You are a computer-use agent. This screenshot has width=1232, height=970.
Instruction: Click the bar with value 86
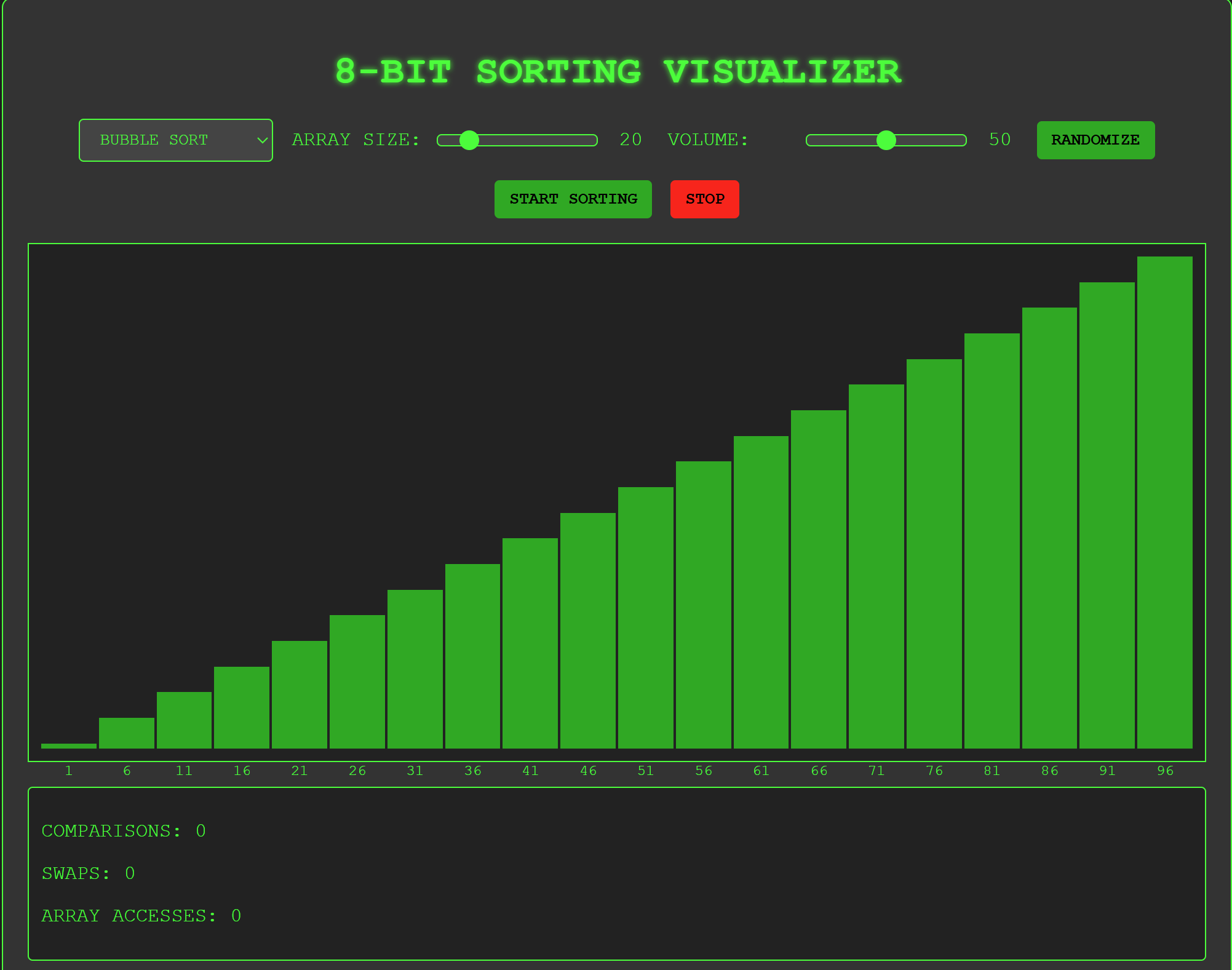coord(1049,528)
